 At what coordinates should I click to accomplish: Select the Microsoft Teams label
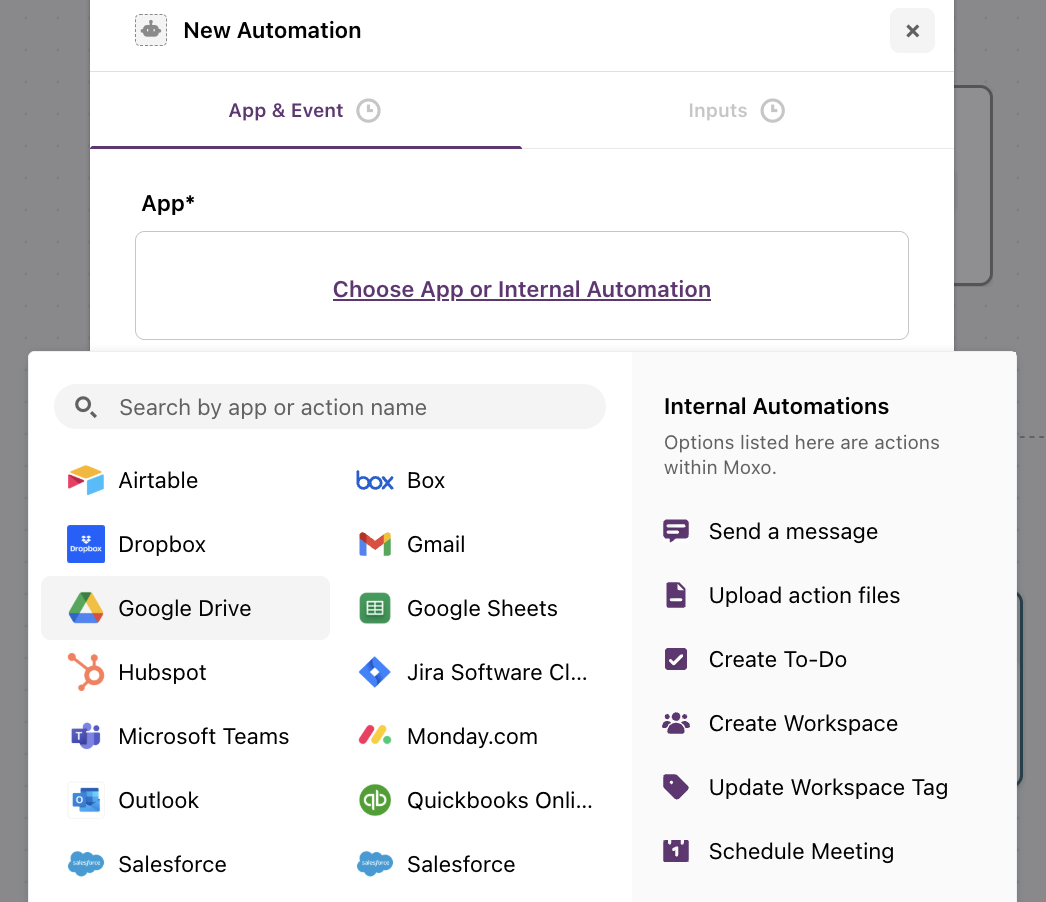pos(203,736)
